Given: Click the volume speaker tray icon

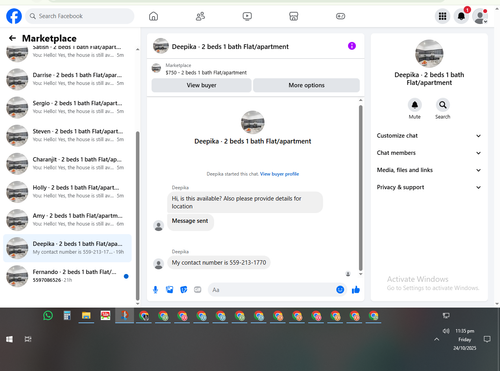Looking at the screenshot, I should pyautogui.click(x=446, y=331).
